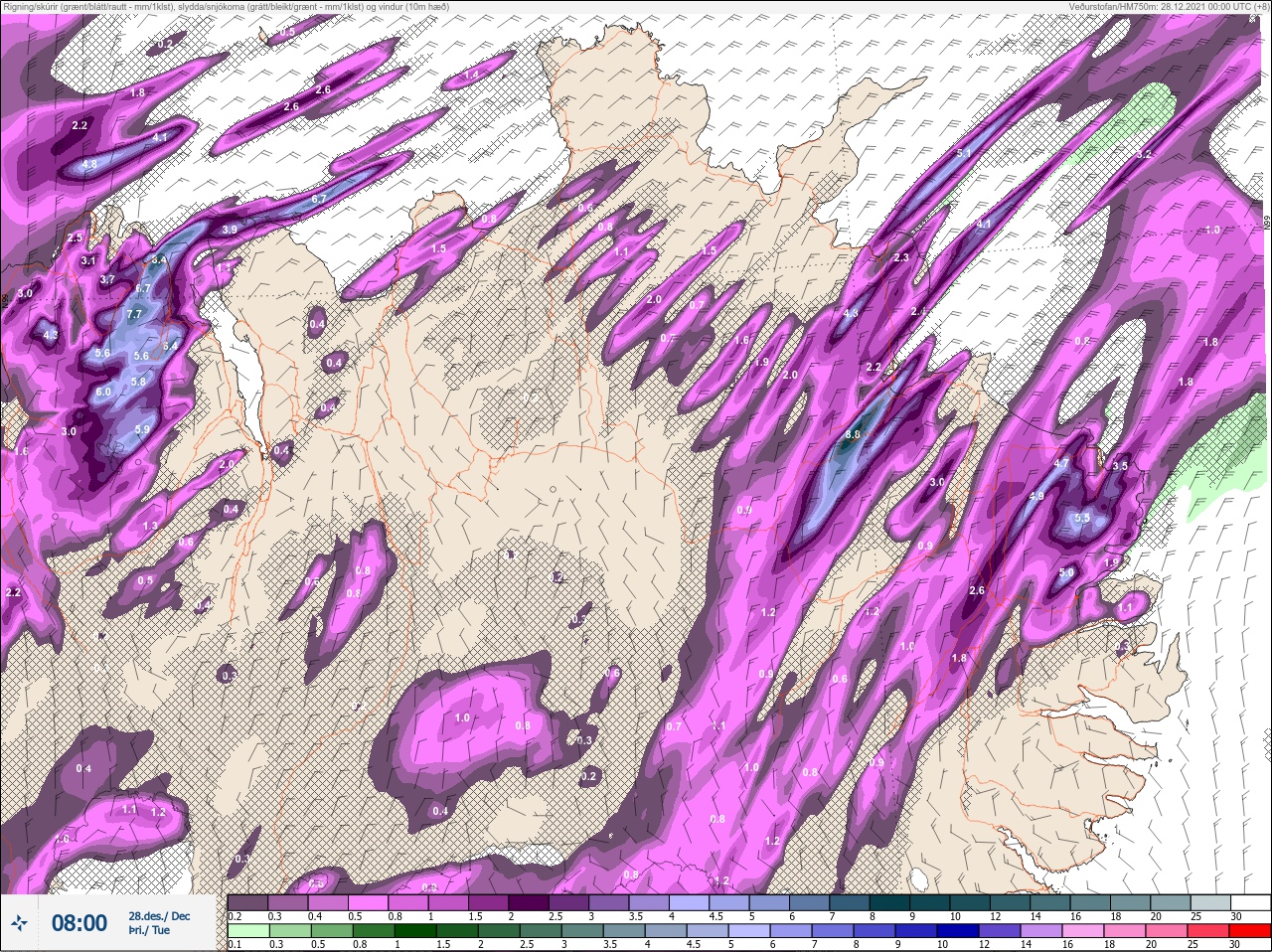Select the dark purple 0.2 snow legend swatch
The height and width of the screenshot is (952, 1272).
coord(247,902)
